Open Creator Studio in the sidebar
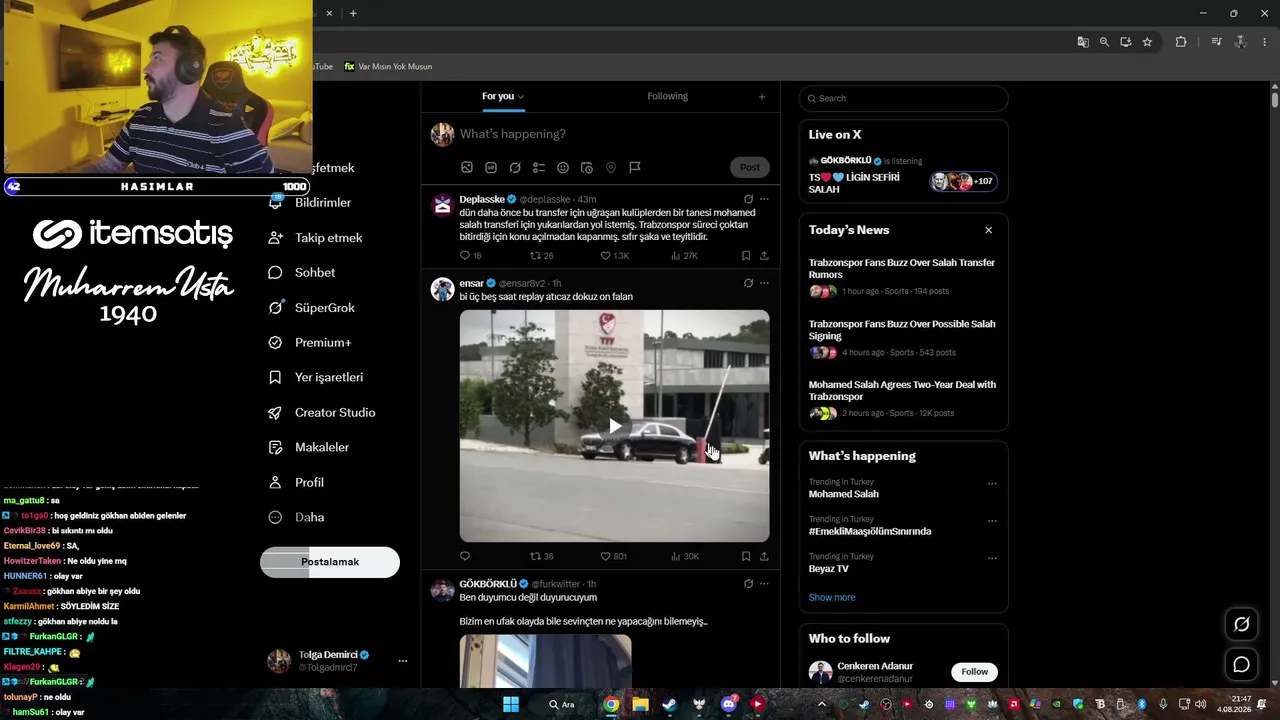 click(322, 413)
